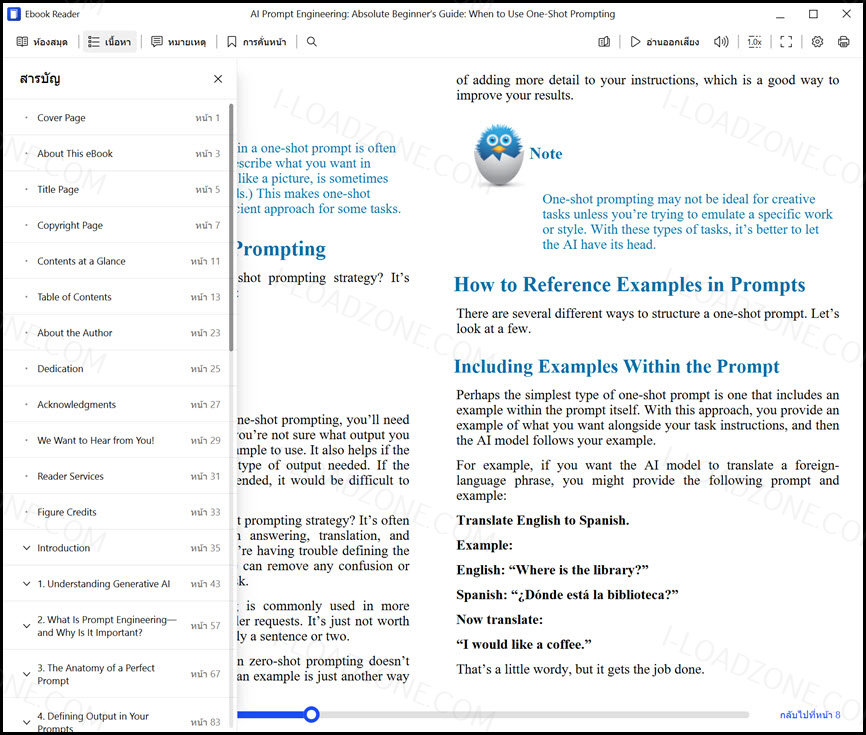
Task: Go to Cover Page entry
Action: (118, 118)
